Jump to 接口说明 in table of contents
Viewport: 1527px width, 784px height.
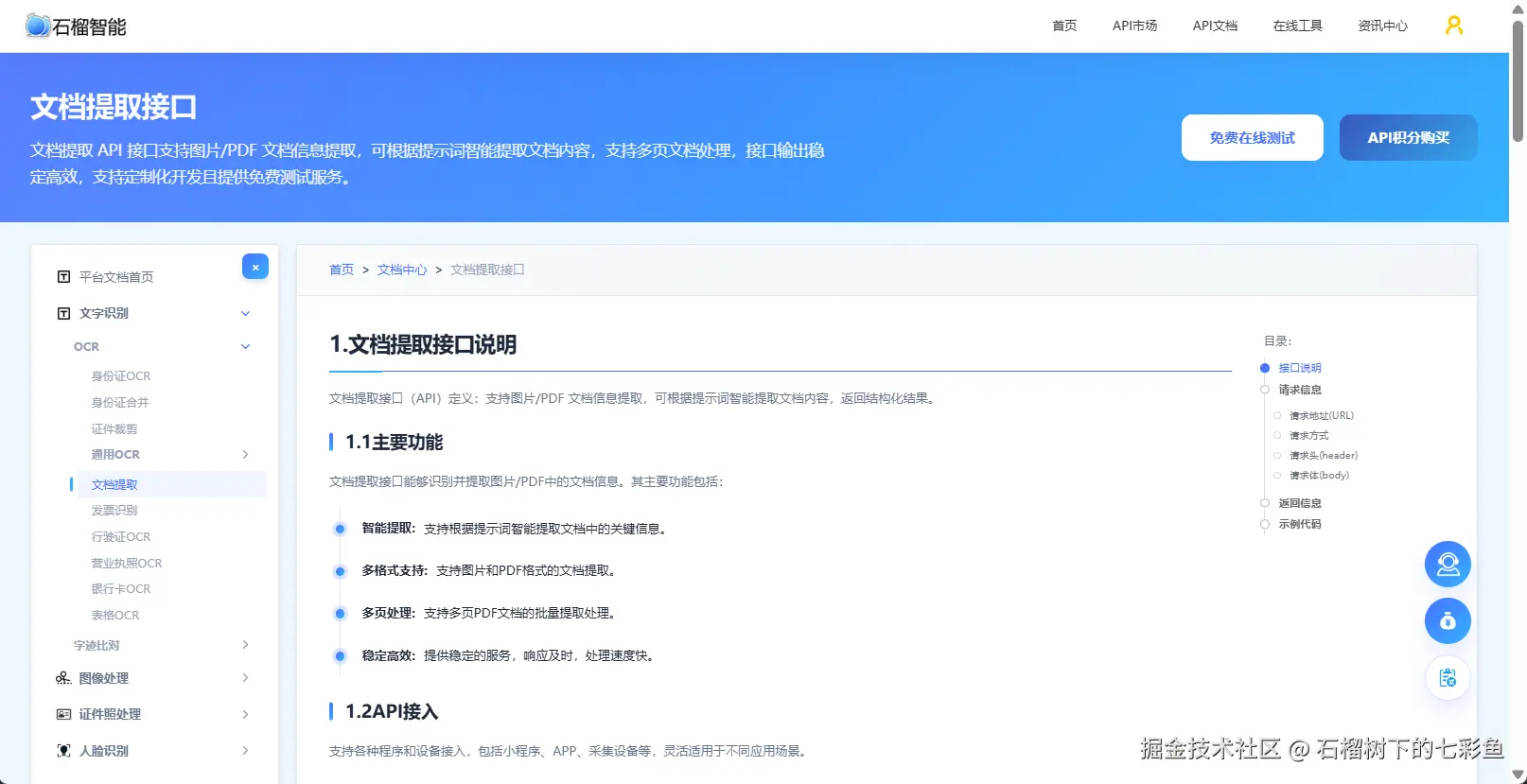[x=1300, y=368]
